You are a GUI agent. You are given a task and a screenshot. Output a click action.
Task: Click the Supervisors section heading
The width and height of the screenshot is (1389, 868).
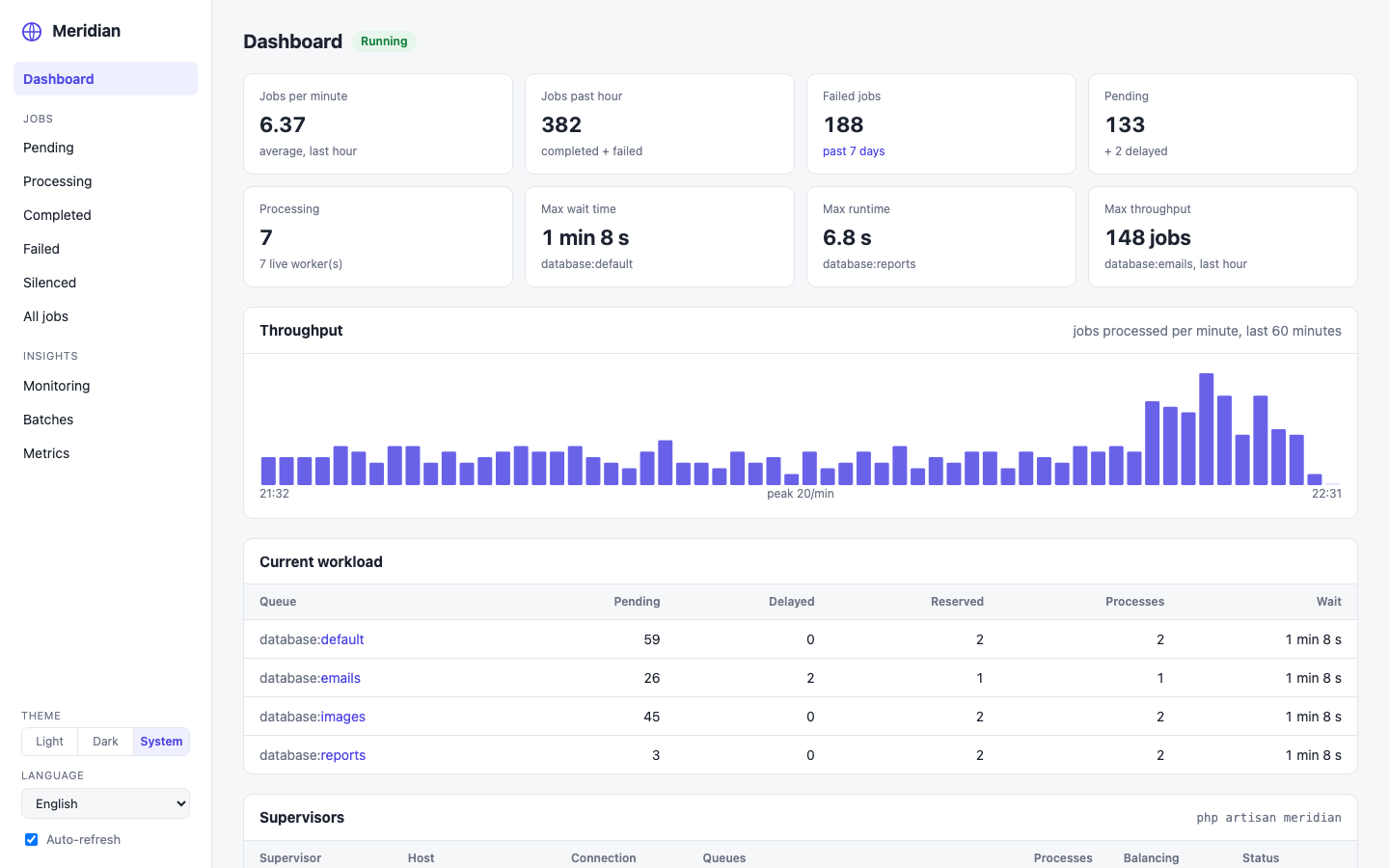tap(302, 818)
